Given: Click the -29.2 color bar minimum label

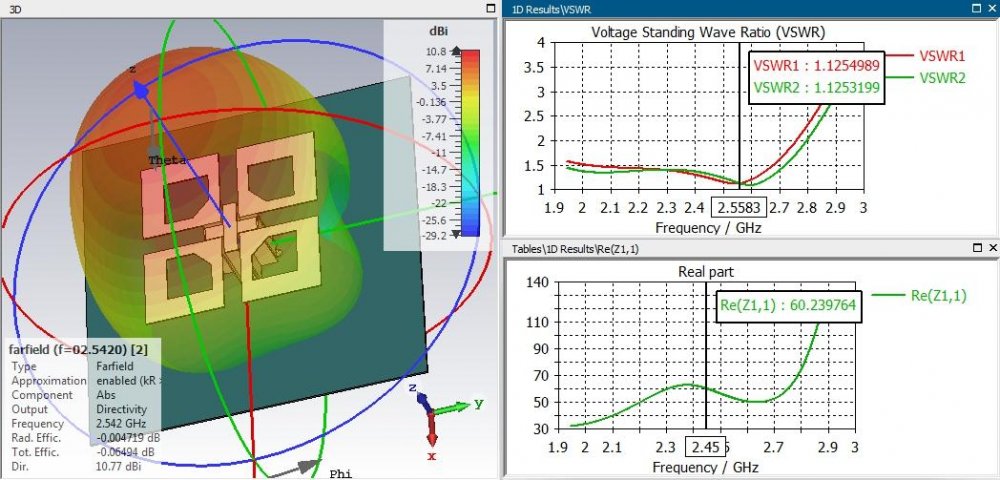Looking at the screenshot, I should pyautogui.click(x=434, y=235).
